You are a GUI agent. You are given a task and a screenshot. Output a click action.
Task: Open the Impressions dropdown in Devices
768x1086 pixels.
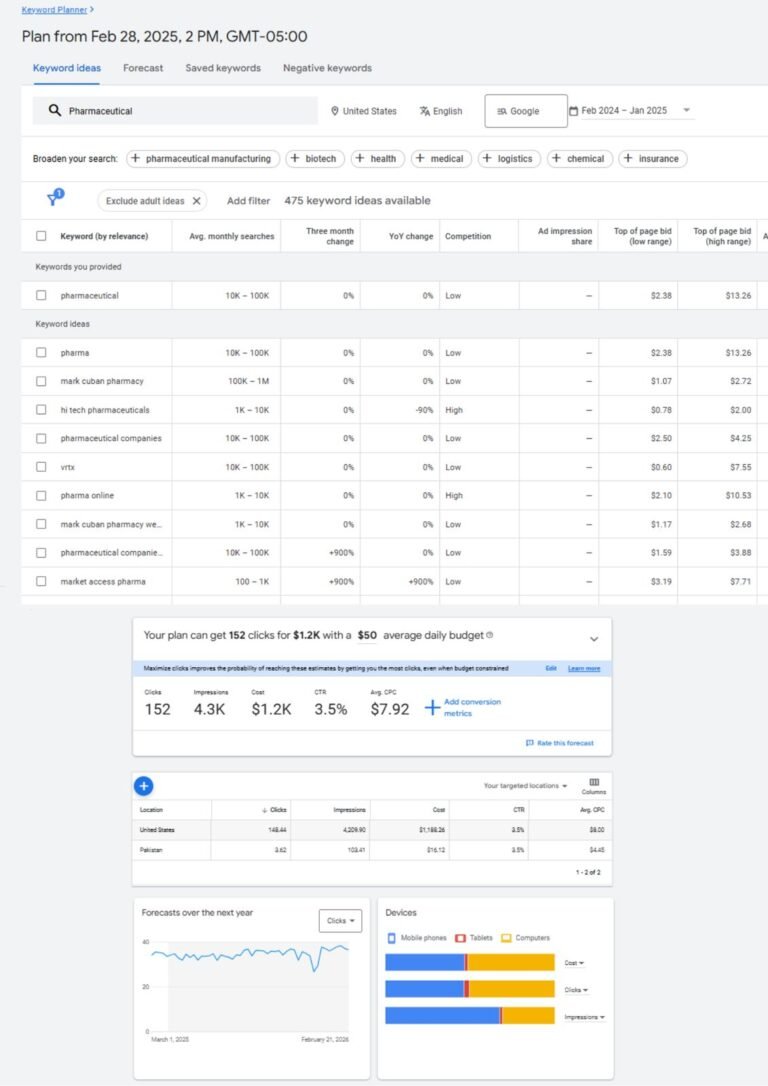pos(584,1017)
